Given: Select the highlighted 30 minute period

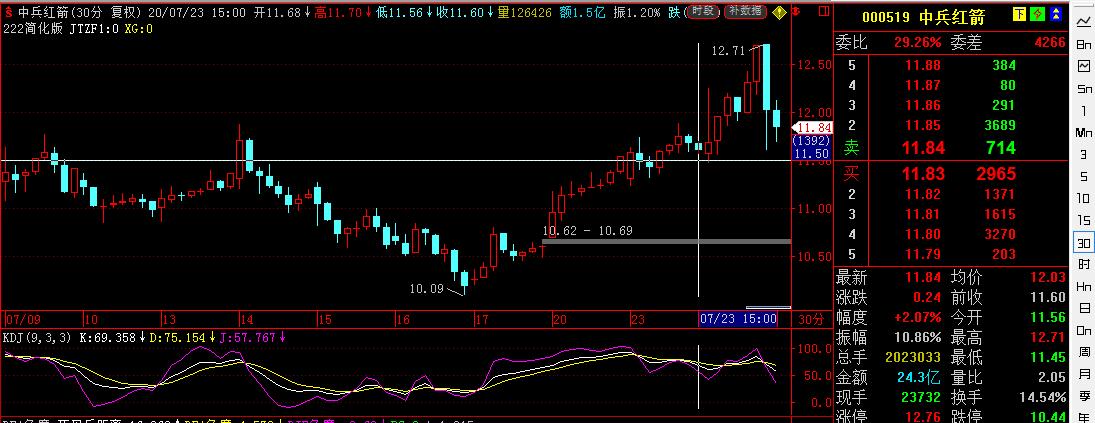Looking at the screenshot, I should pos(1084,242).
